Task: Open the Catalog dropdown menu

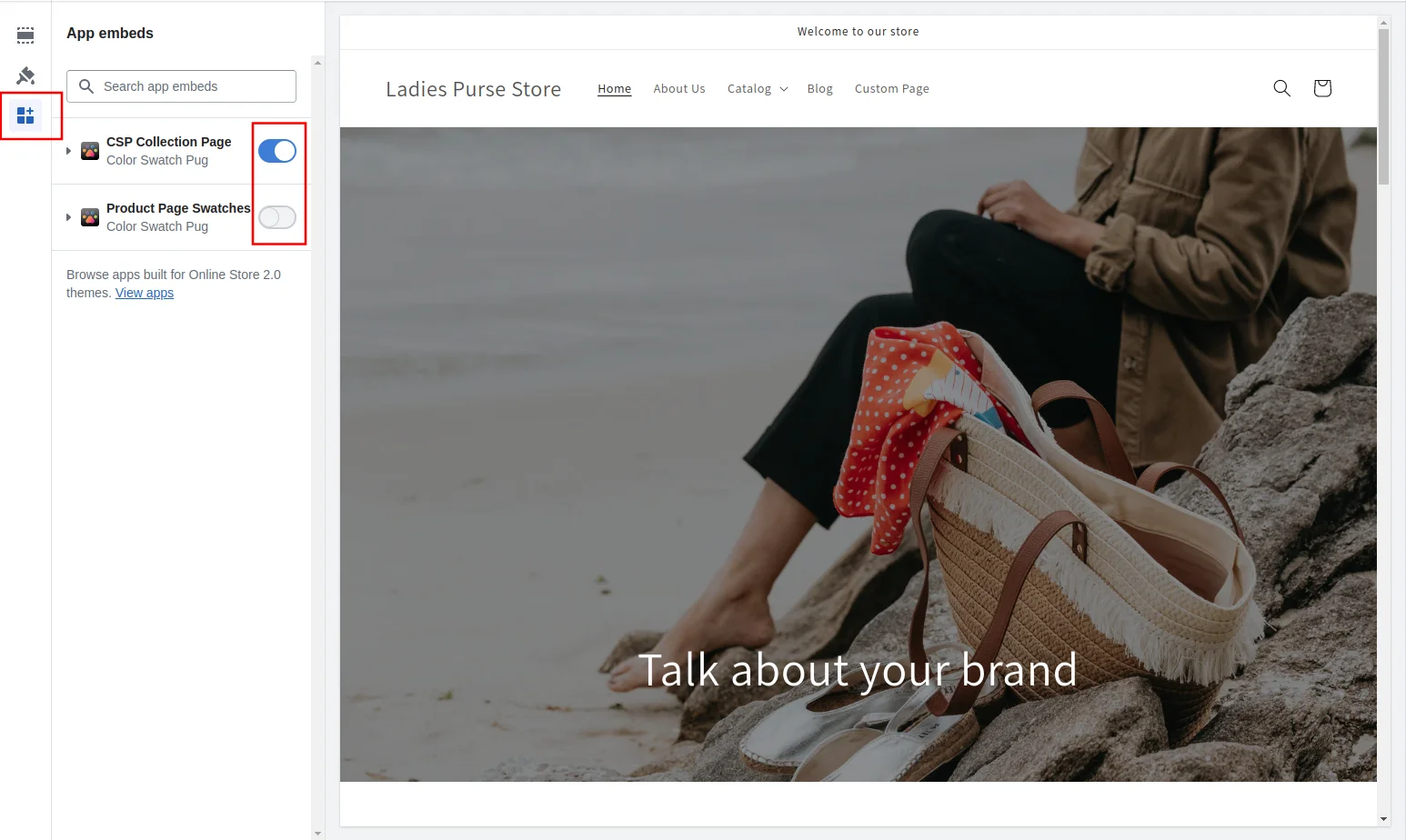Action: click(x=758, y=89)
